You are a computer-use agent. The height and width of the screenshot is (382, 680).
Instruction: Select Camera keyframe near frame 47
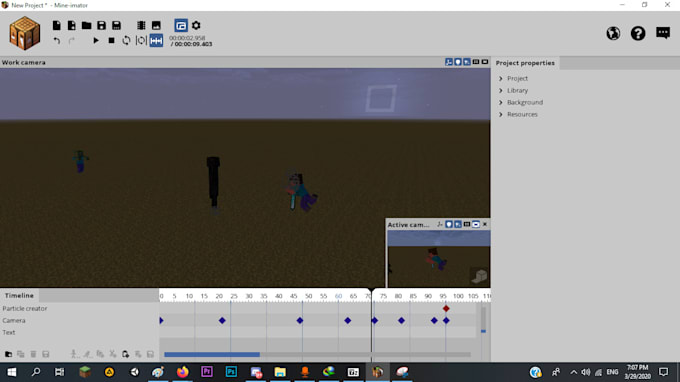coord(300,320)
